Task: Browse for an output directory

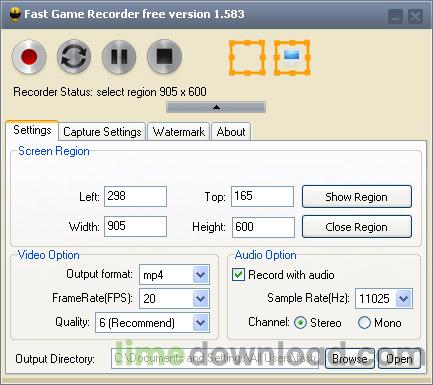Action: 350,359
